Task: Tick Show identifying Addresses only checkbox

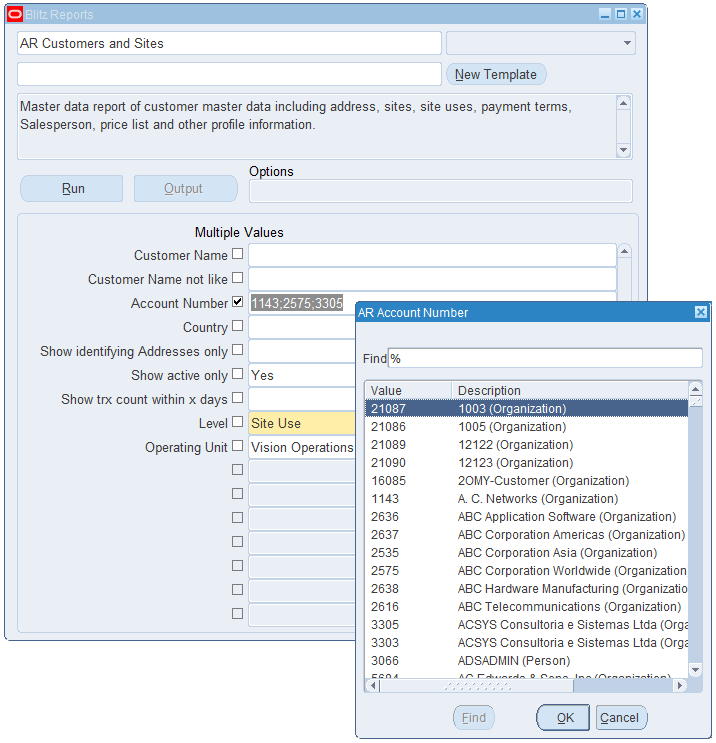Action: [x=237, y=350]
